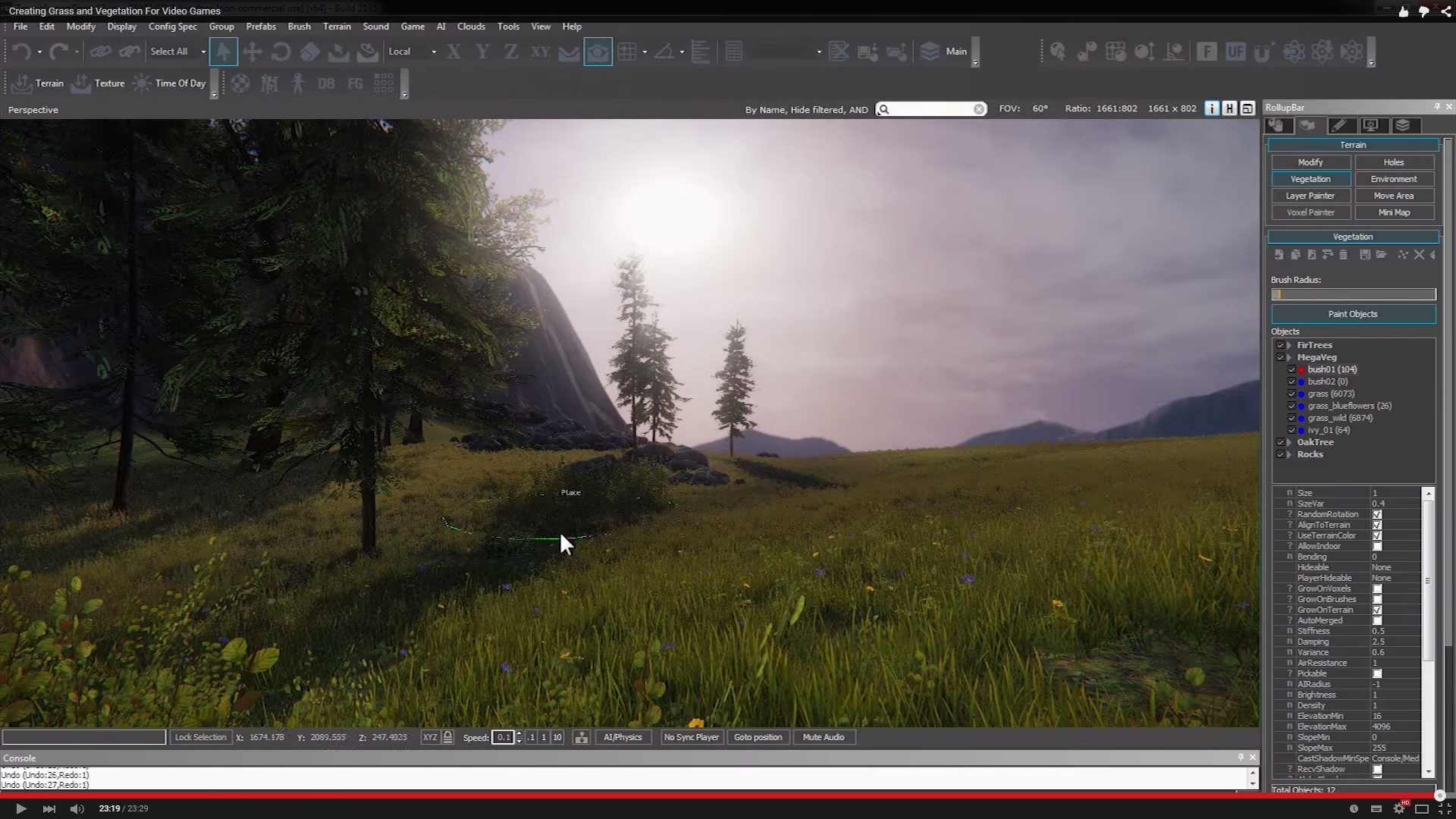Open the Layers stack icon beside Main
Viewport: 1456px width, 819px height.
[x=930, y=52]
